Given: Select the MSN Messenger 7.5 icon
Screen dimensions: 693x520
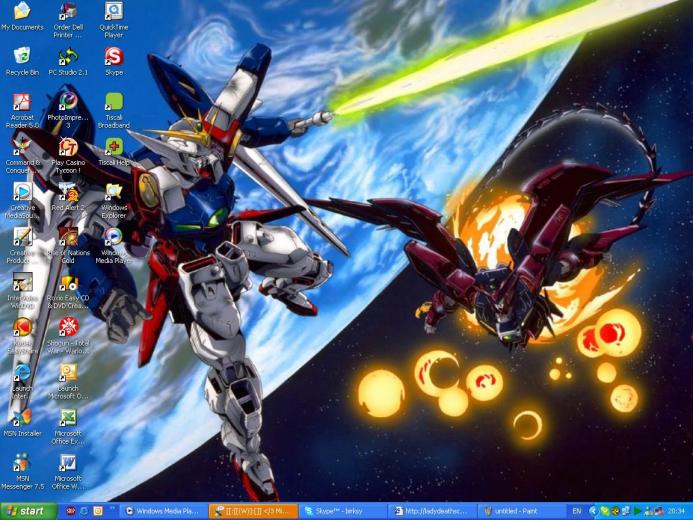Looking at the screenshot, I should [22, 472].
